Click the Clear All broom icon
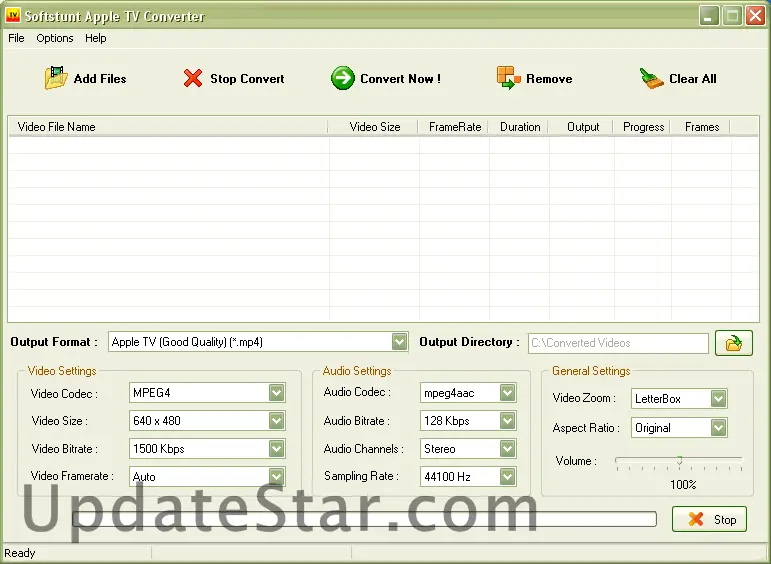The image size is (771, 564). click(x=652, y=78)
